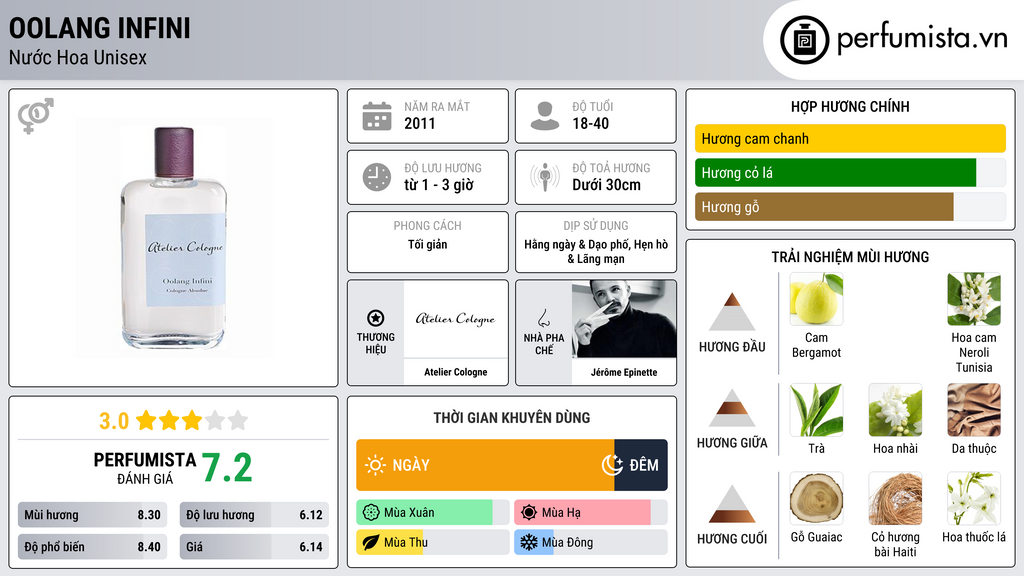Click the PERFUMISTA đánh giá label
The height and width of the screenshot is (576, 1024).
click(x=145, y=468)
